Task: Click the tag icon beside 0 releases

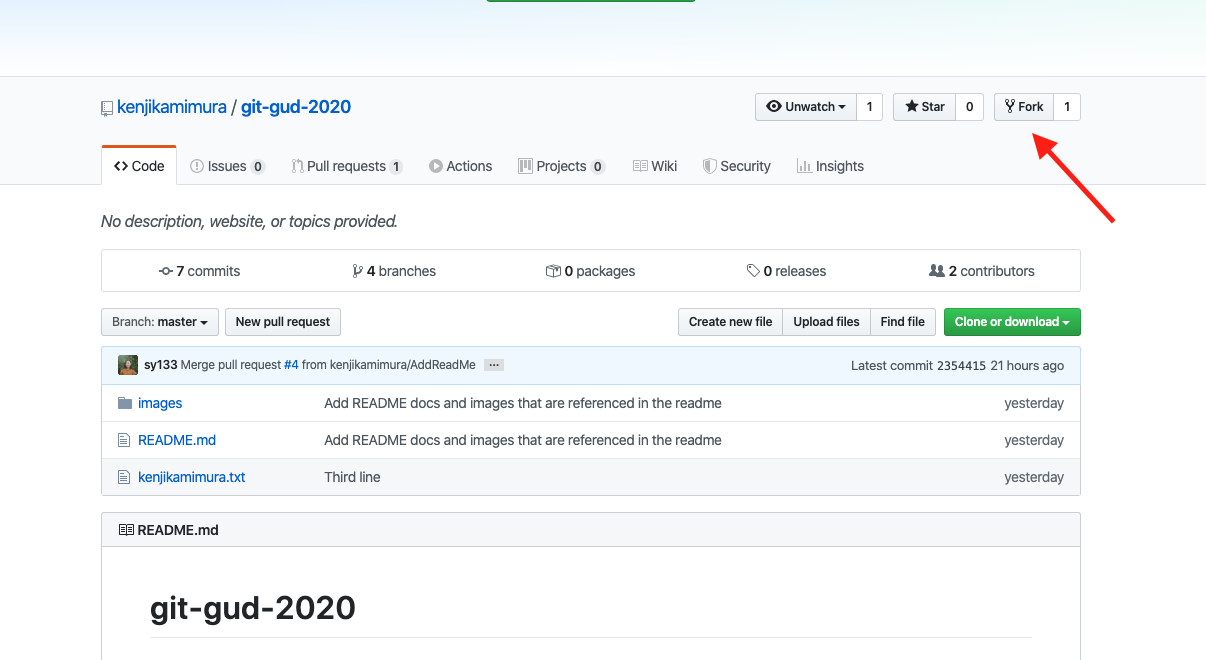Action: click(753, 271)
